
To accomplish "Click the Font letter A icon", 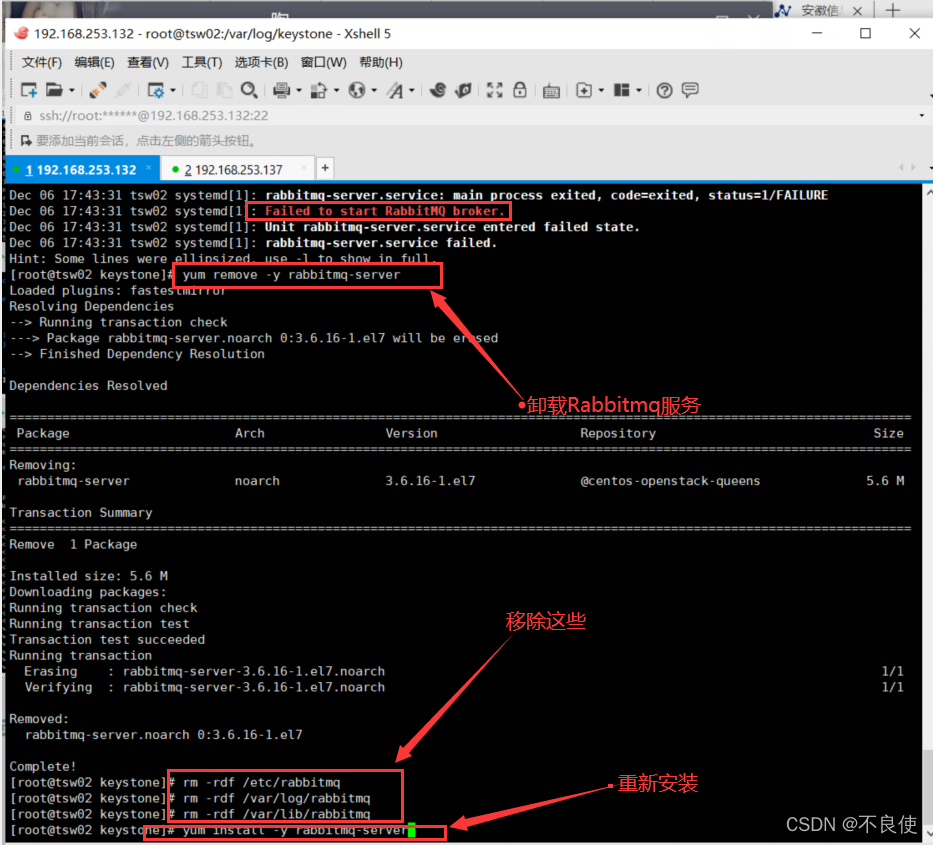I will click(395, 90).
